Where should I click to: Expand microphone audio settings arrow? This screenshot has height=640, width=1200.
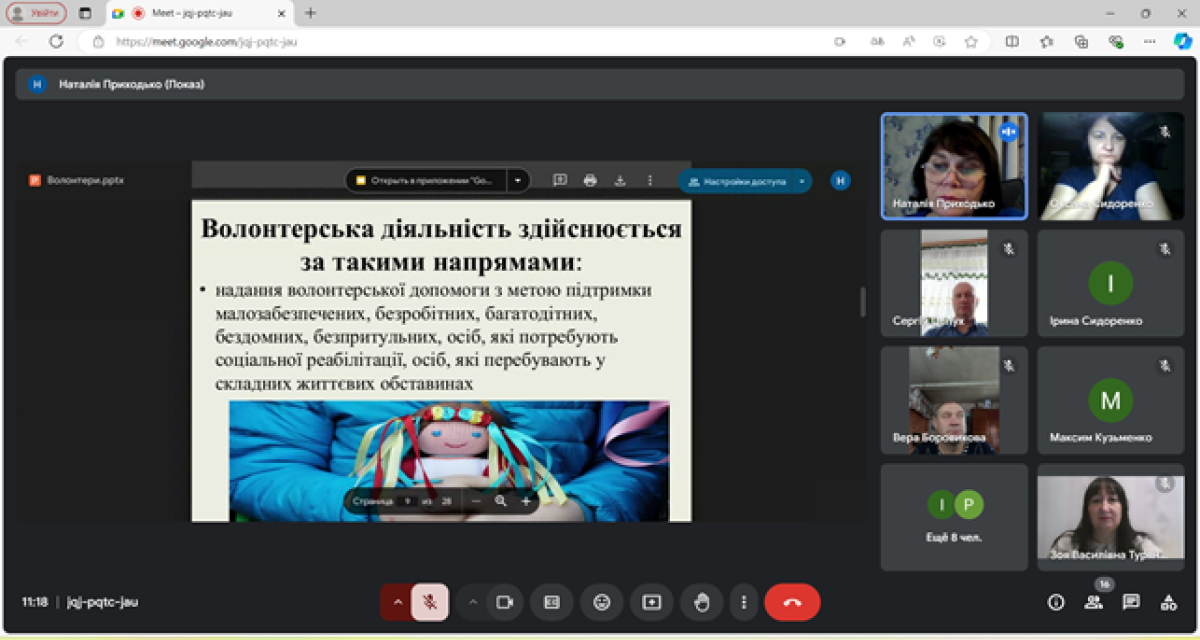pyautogui.click(x=397, y=602)
